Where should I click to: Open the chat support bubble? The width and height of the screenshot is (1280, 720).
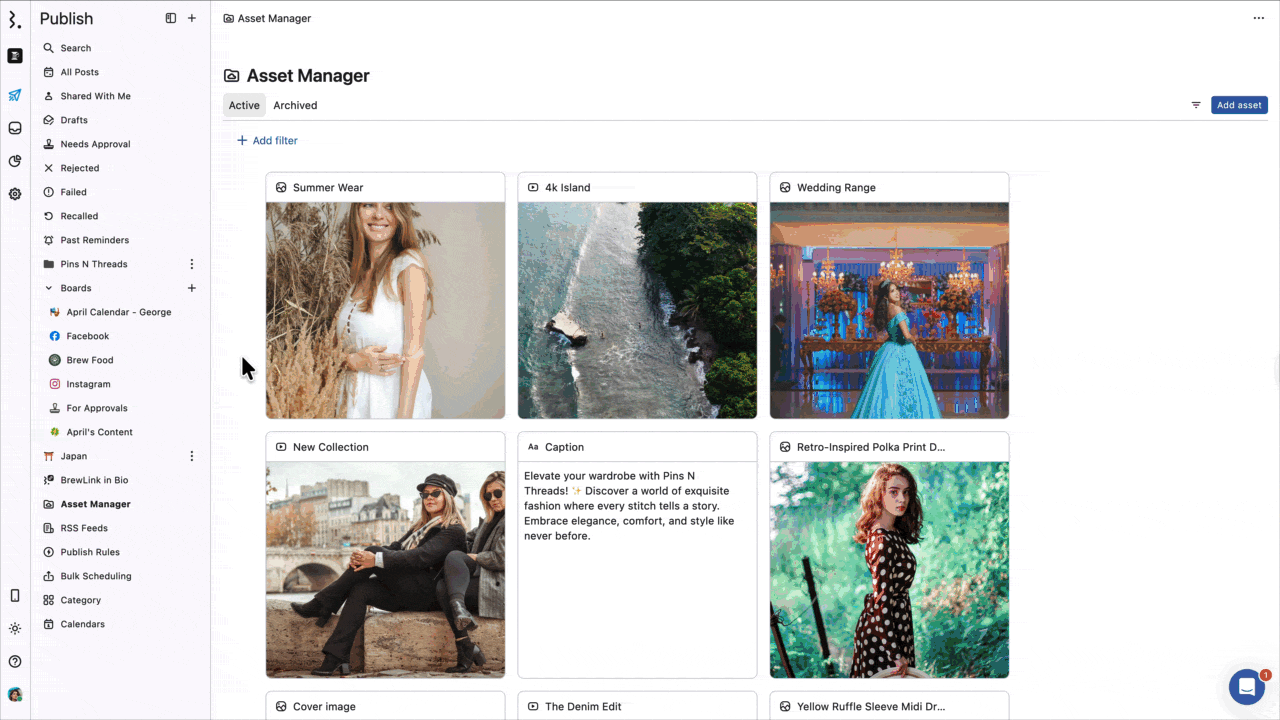(1246, 687)
